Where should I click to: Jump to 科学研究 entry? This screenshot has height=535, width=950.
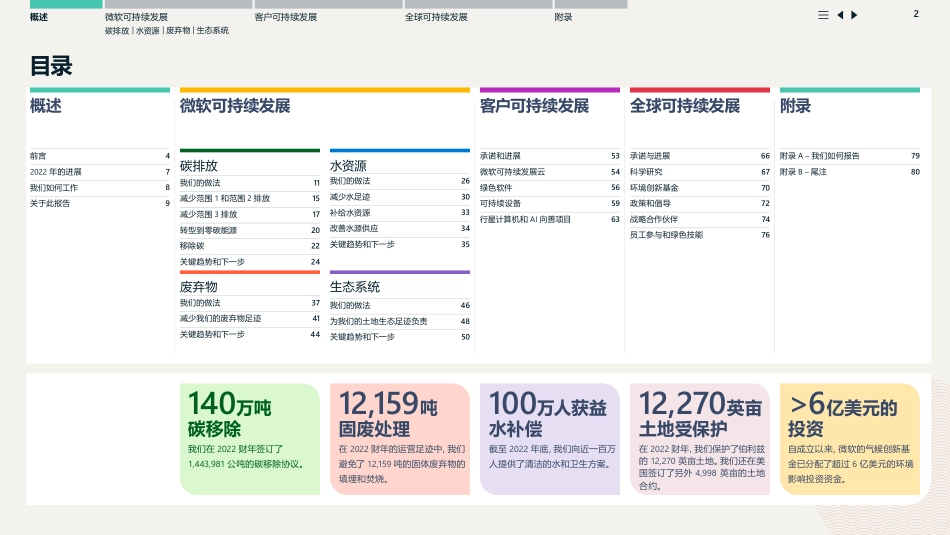pyautogui.click(x=700, y=171)
